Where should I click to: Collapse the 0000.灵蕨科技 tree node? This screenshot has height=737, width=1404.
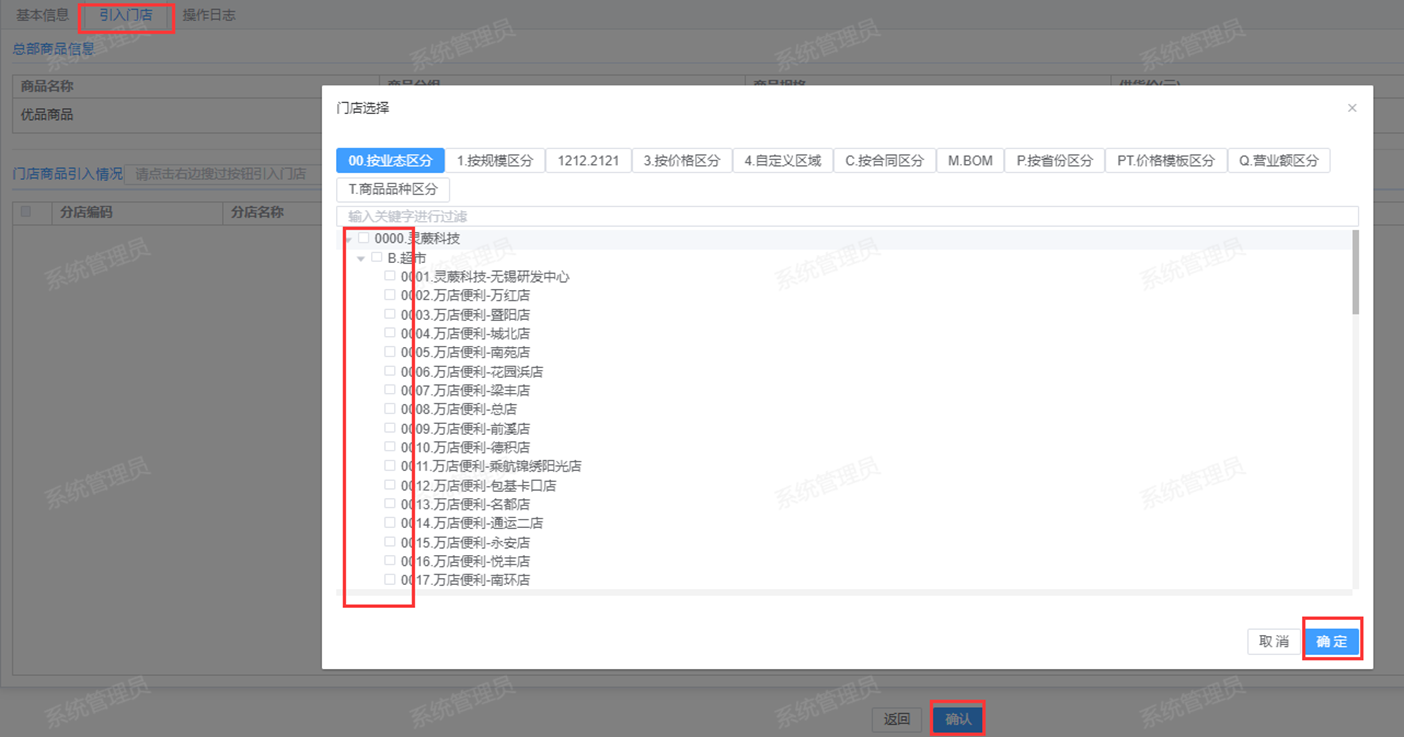pos(348,239)
